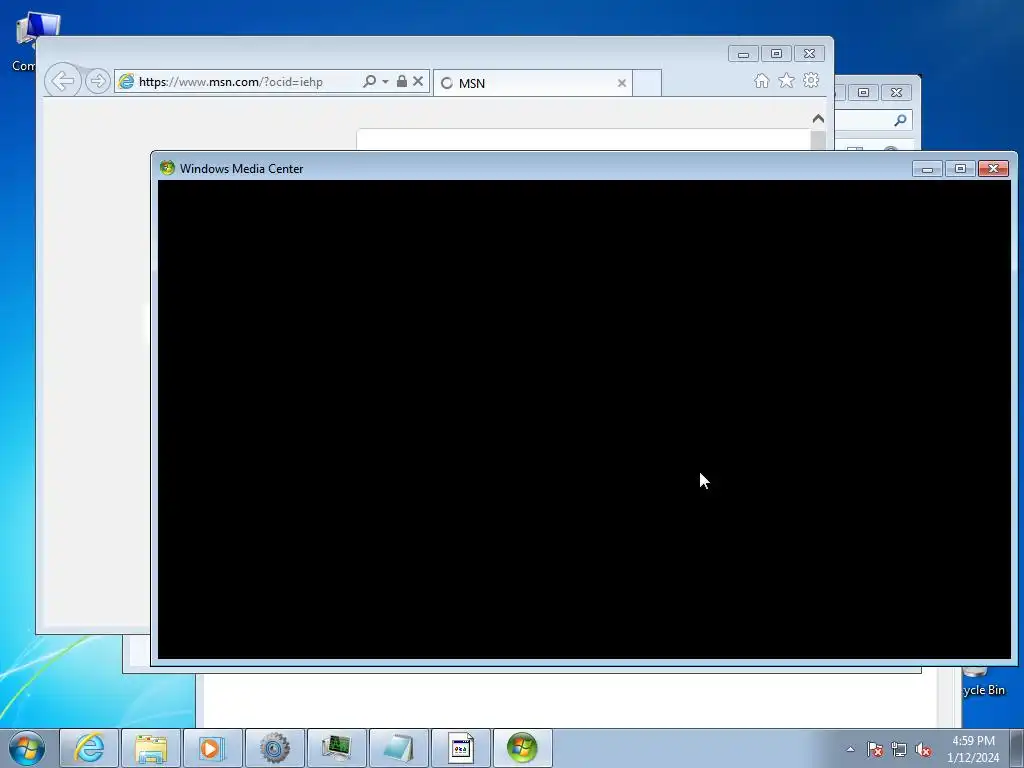The width and height of the screenshot is (1024, 768).
Task: Open Internet Explorer from the taskbar
Action: tap(89, 748)
